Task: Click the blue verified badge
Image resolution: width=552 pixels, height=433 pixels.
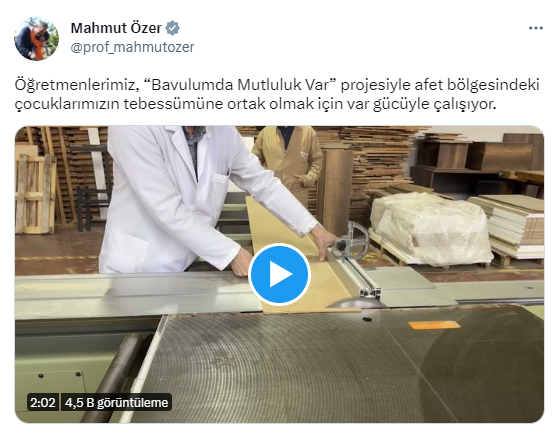Action: 172,28
